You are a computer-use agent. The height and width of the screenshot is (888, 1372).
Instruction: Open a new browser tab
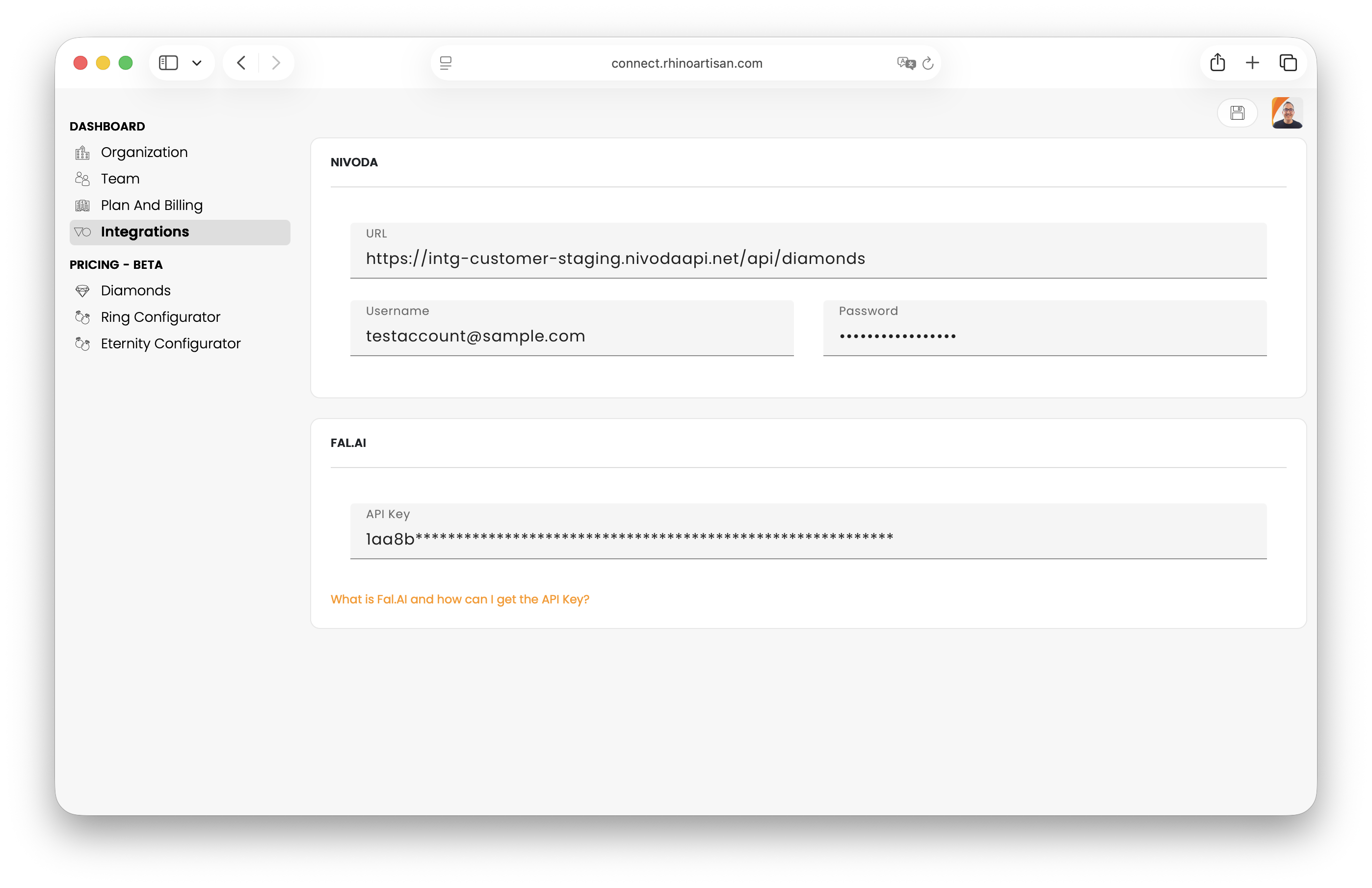tap(1252, 63)
